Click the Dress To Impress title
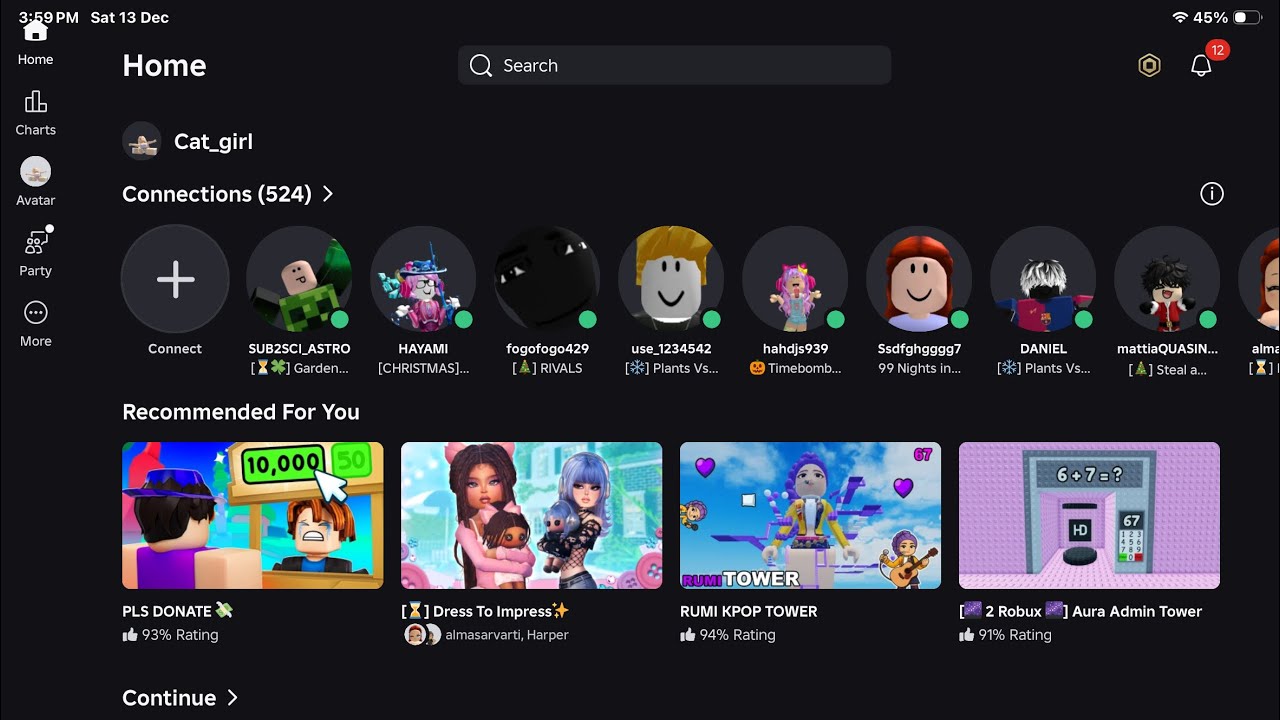The height and width of the screenshot is (720, 1280). point(485,611)
